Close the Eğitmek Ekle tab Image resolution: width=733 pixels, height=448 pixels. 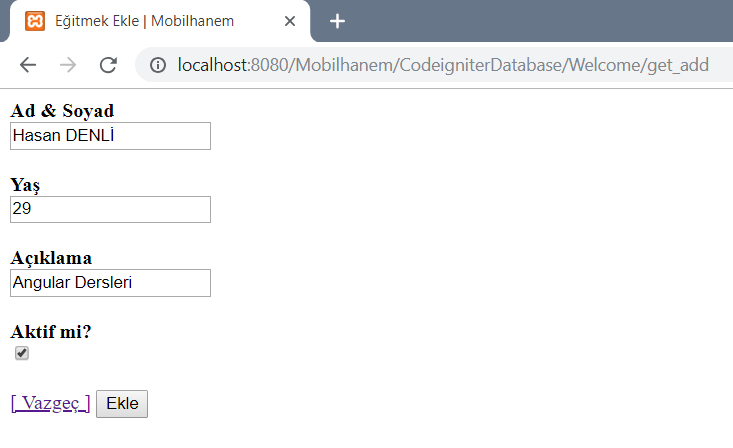pos(290,21)
